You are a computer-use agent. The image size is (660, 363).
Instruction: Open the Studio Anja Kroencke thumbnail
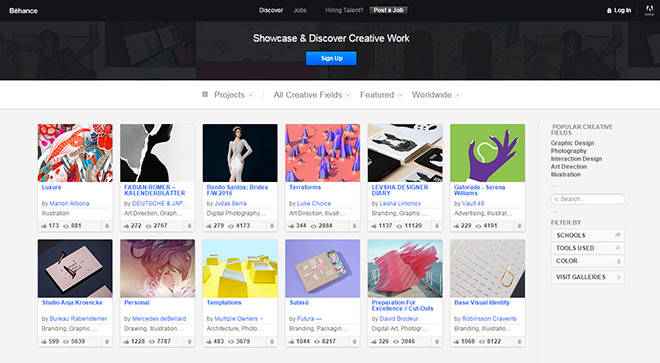click(x=75, y=269)
